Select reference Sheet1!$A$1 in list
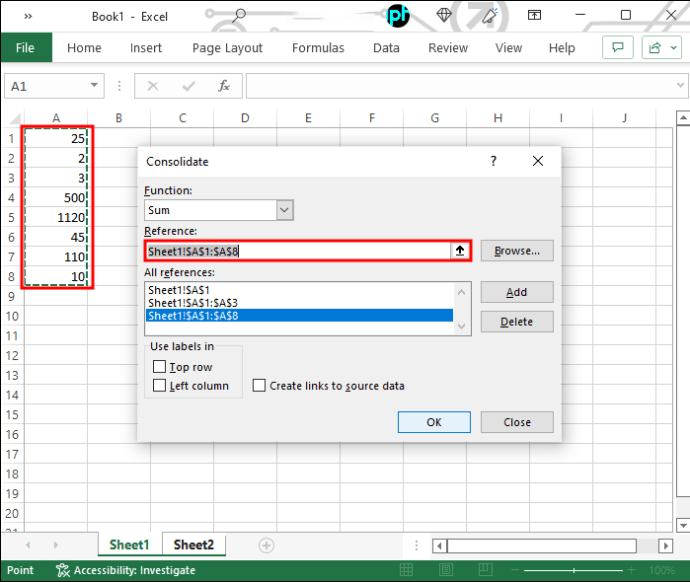The image size is (690, 582). point(299,290)
